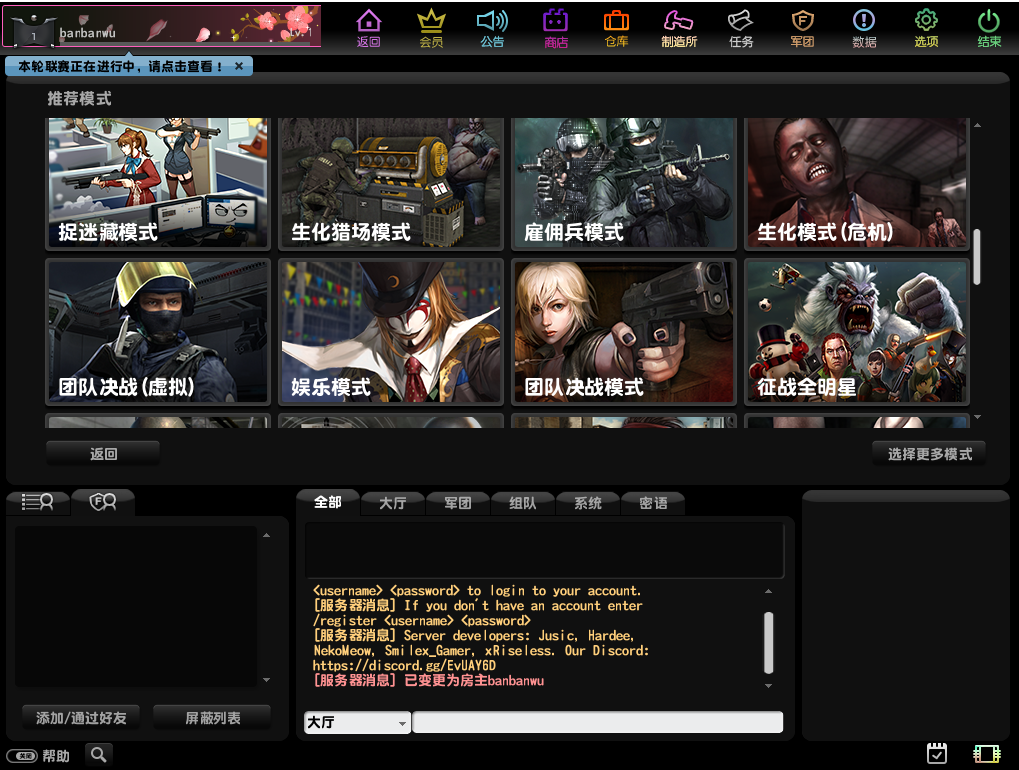
Task: Toggle the 帮助 help switch
Action: (x=21, y=756)
